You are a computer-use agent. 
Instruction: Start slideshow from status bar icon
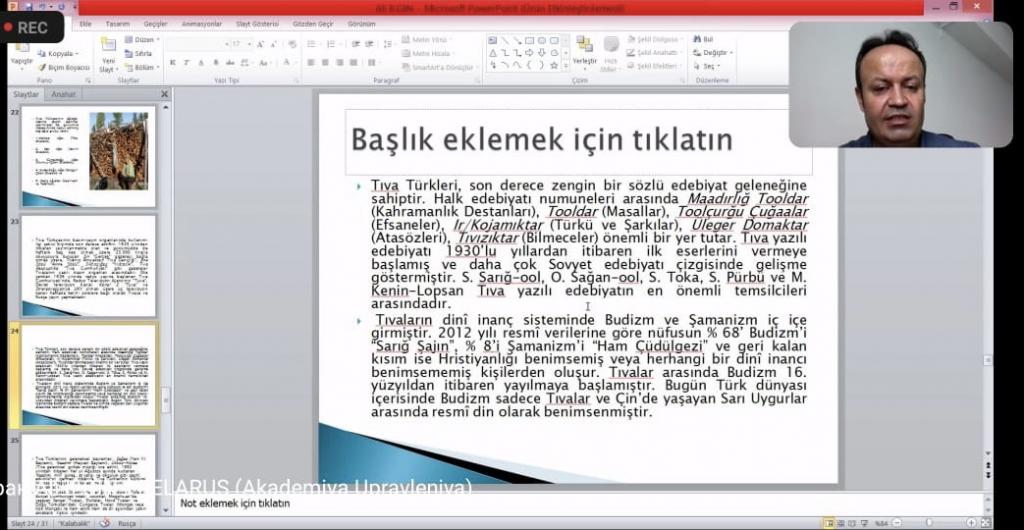(865, 523)
